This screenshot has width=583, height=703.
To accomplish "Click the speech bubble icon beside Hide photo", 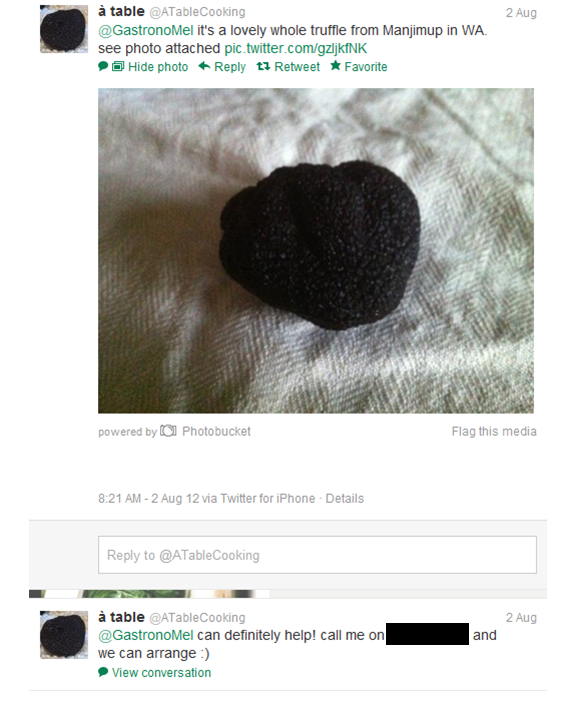I will click(103, 66).
